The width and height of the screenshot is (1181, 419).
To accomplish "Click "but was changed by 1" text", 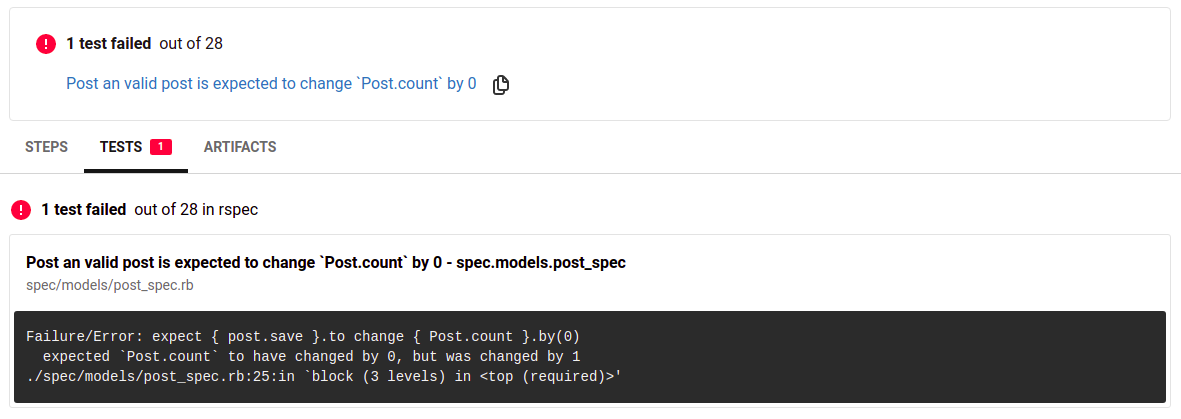I will click(x=498, y=356).
